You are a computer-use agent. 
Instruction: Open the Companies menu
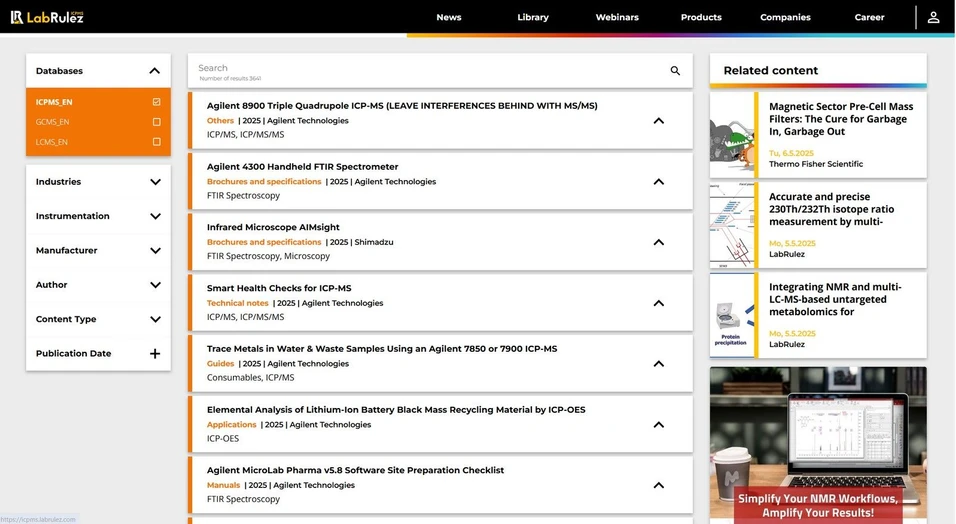[785, 17]
